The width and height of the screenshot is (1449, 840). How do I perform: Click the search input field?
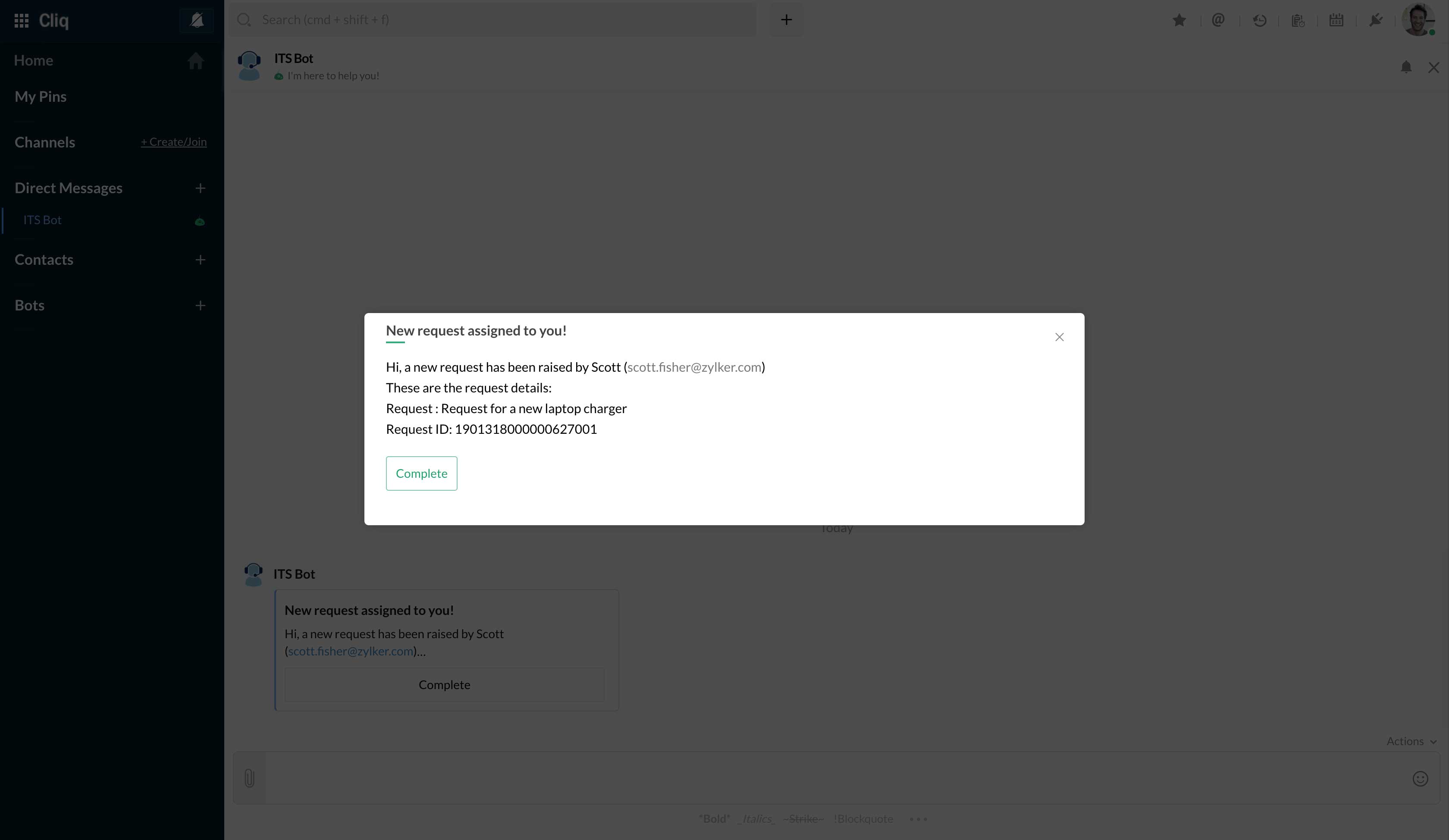click(495, 19)
